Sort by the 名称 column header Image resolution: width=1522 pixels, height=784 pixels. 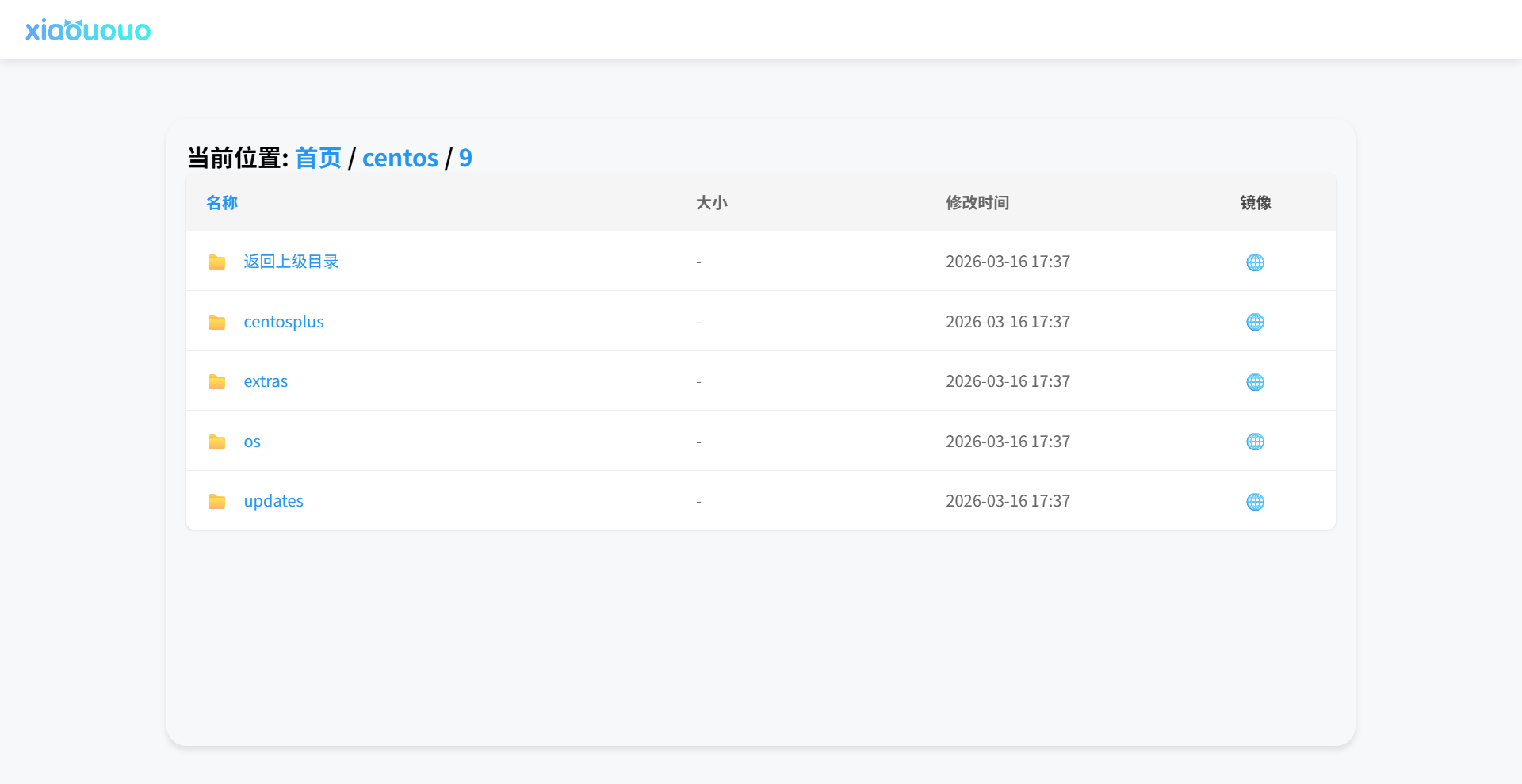pos(222,203)
